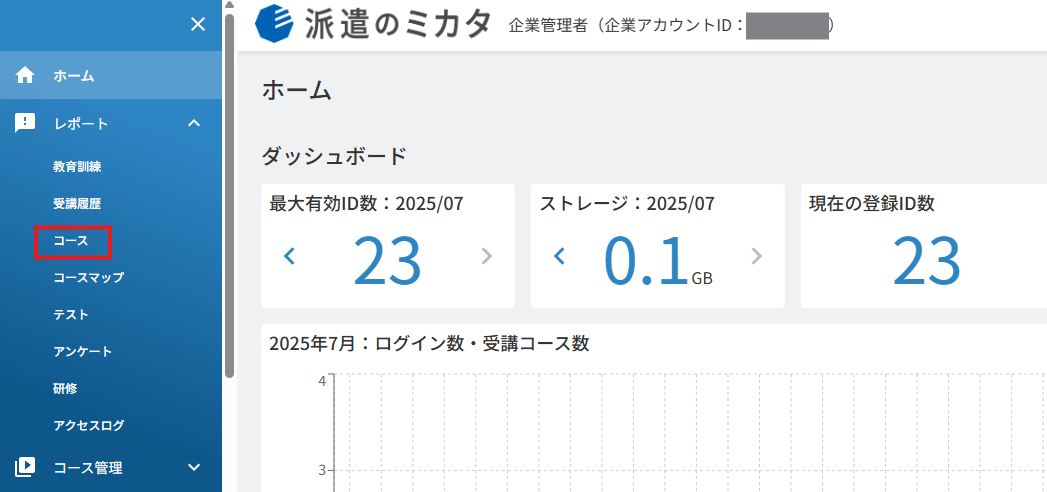Open the アンケート report
Viewport: 1047px width, 492px height.
(83, 351)
